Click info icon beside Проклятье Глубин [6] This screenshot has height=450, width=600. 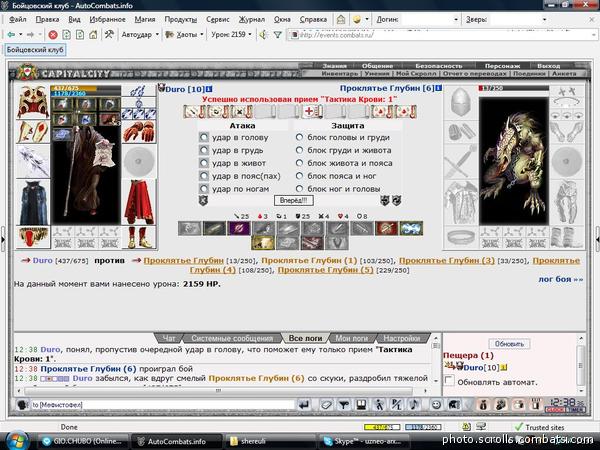(439, 88)
